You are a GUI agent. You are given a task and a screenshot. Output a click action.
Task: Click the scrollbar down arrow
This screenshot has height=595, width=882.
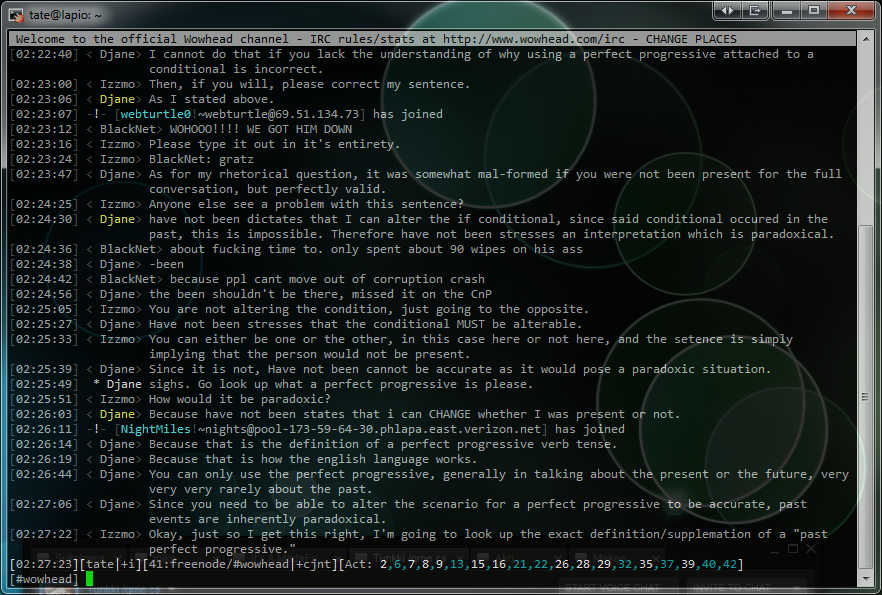[865, 580]
